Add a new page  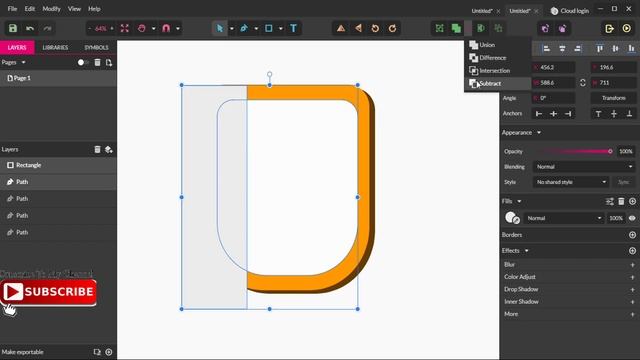tap(109, 62)
